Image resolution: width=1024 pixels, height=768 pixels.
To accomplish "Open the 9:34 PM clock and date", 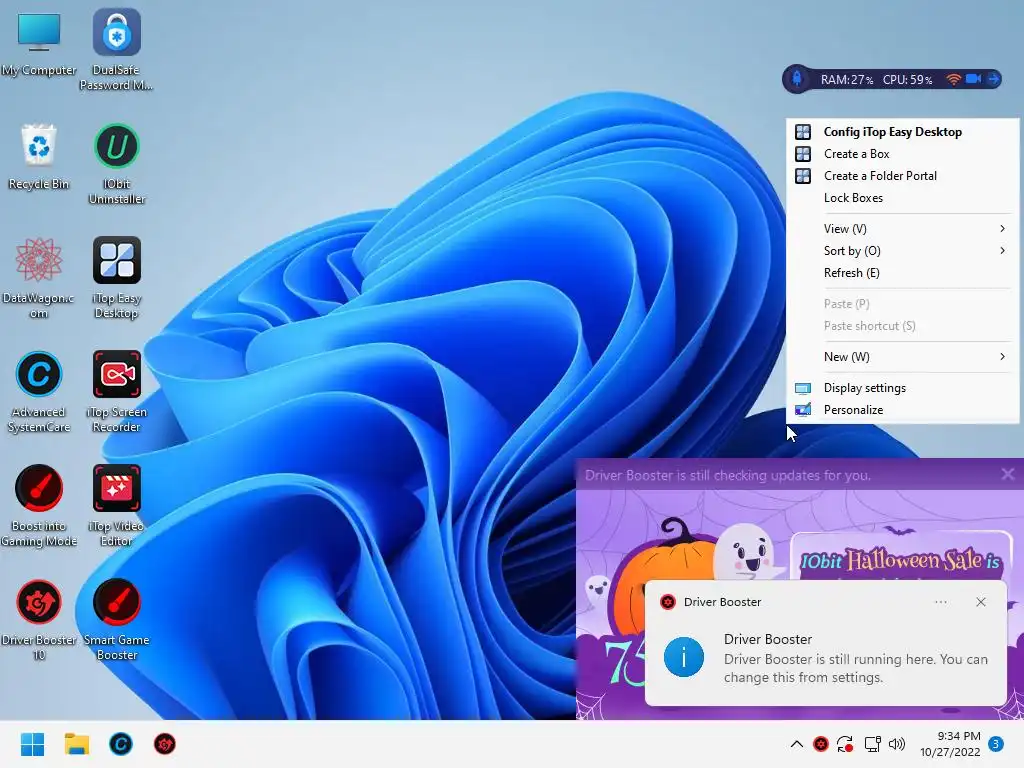I will coord(950,744).
